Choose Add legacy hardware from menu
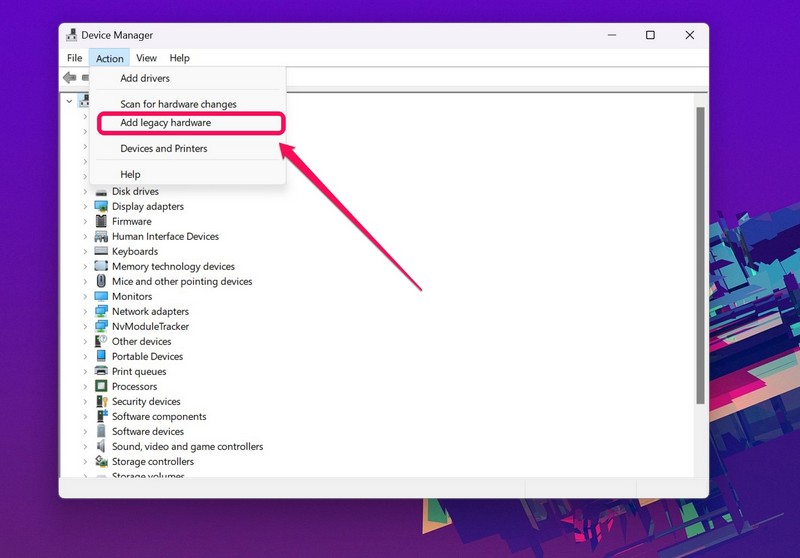Screen dimensions: 800x558 point(165,123)
